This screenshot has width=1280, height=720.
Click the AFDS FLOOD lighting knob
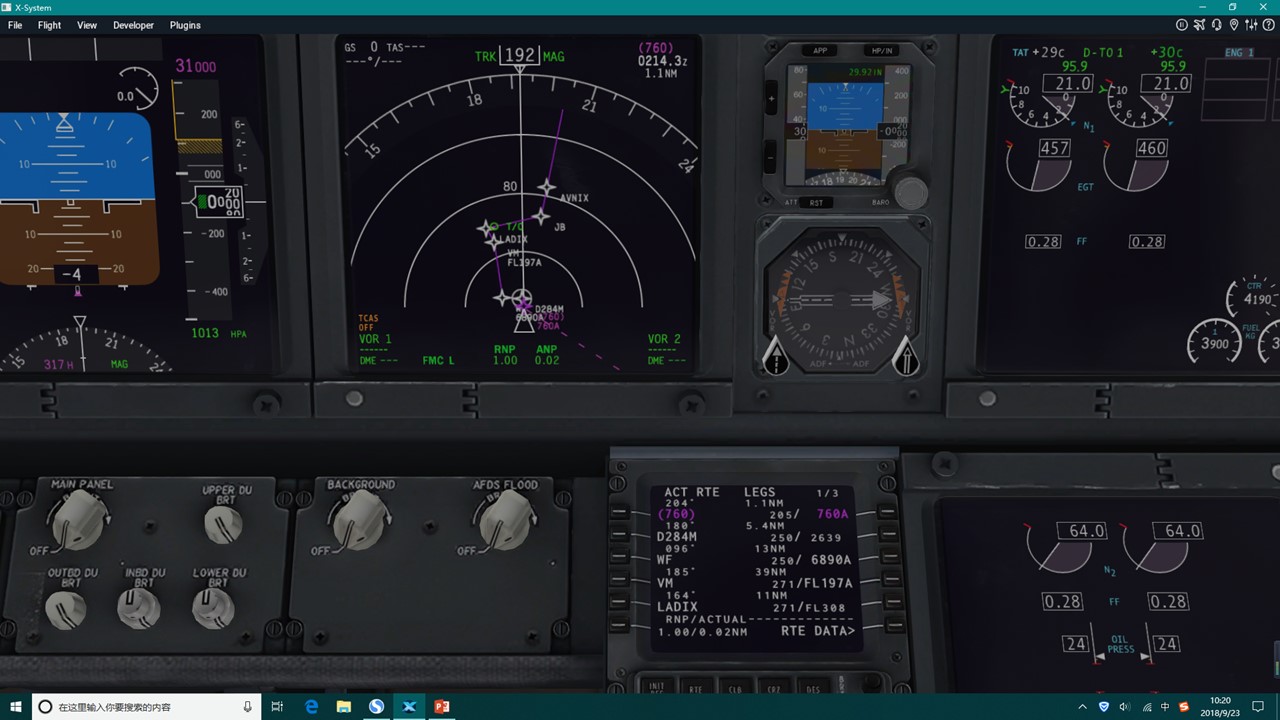click(505, 520)
